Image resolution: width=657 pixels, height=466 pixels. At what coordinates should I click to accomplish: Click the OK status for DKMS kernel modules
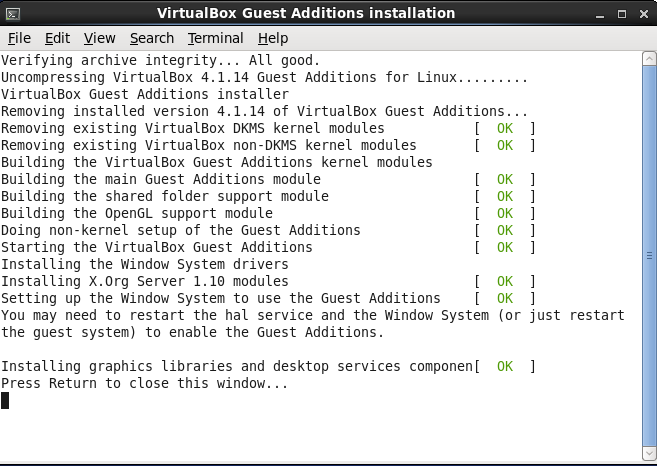tap(505, 128)
